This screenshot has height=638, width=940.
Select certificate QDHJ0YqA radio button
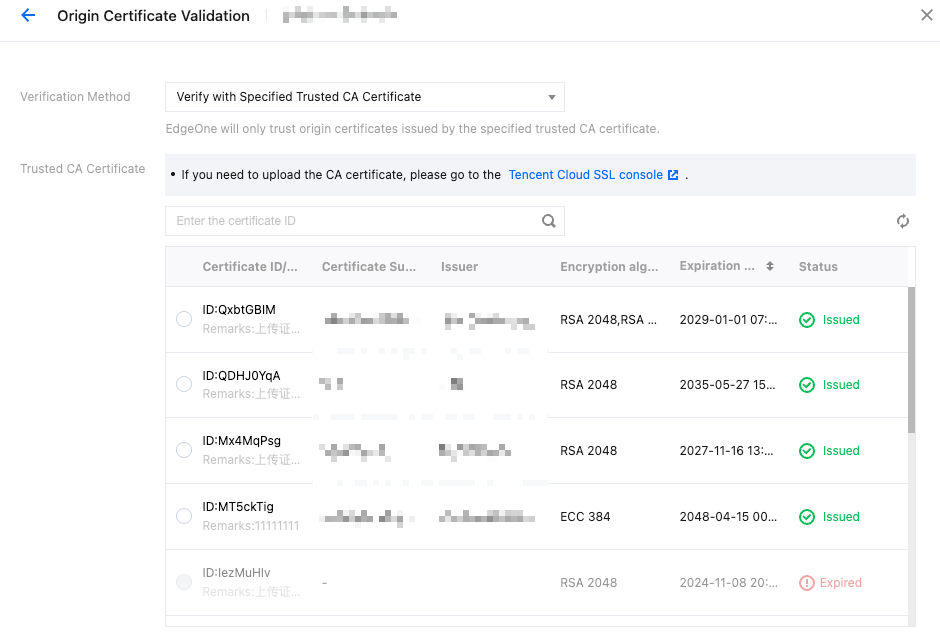[x=184, y=384]
